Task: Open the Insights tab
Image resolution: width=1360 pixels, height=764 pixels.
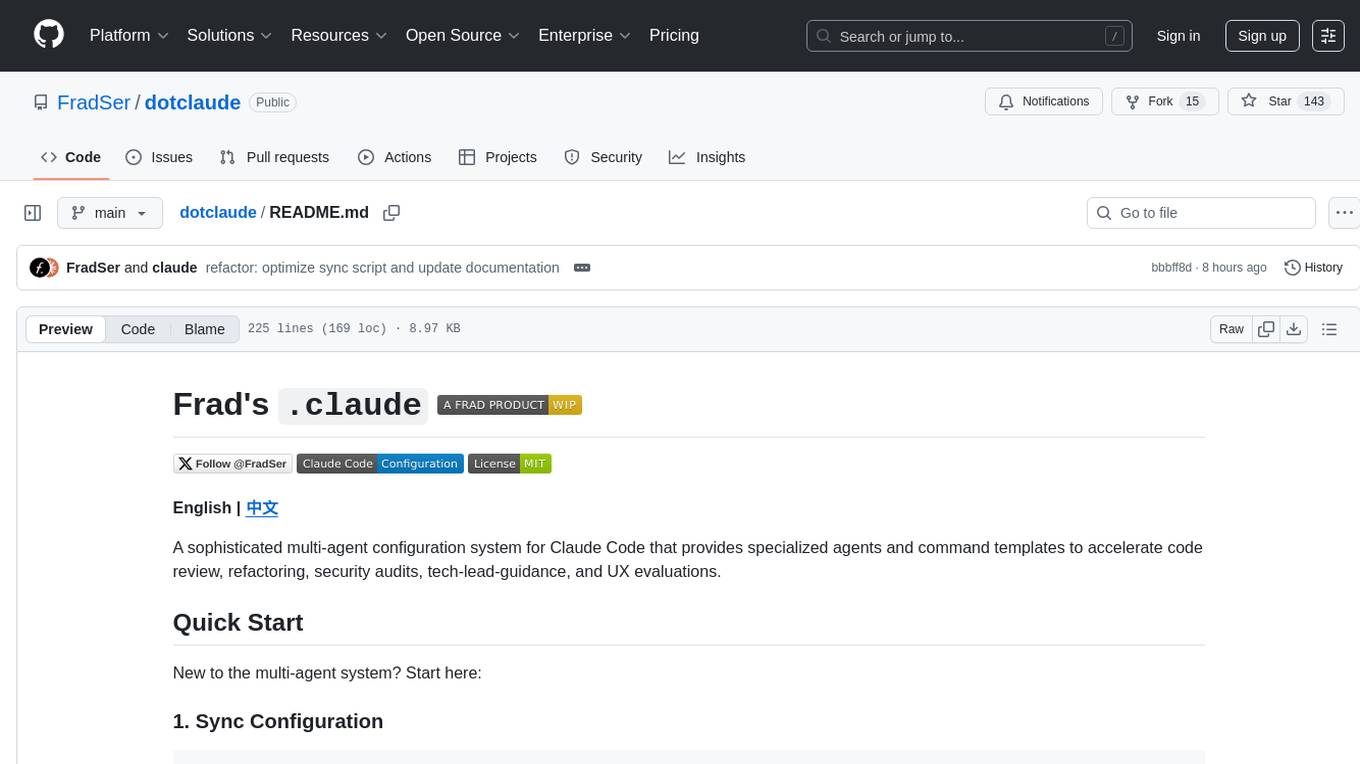Action: click(x=707, y=157)
